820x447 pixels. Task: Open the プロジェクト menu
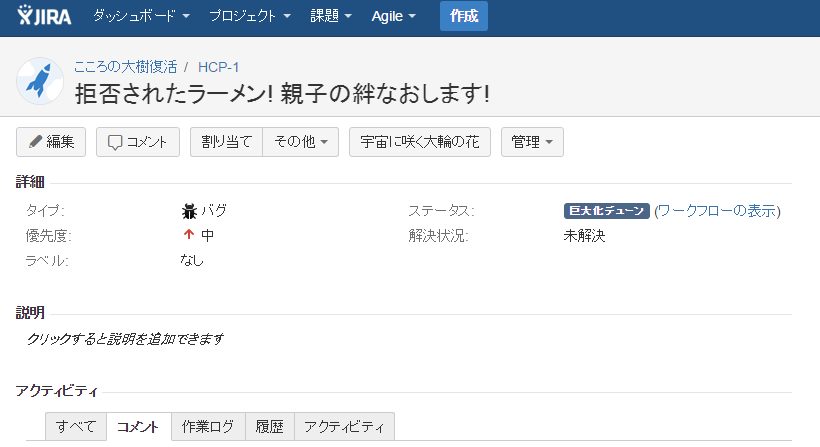[x=249, y=16]
